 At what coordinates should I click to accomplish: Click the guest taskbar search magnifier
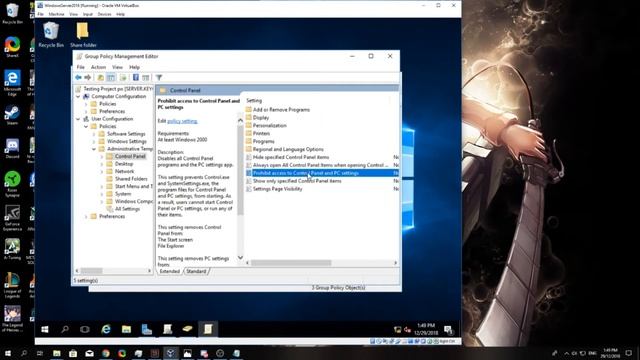(x=65, y=329)
